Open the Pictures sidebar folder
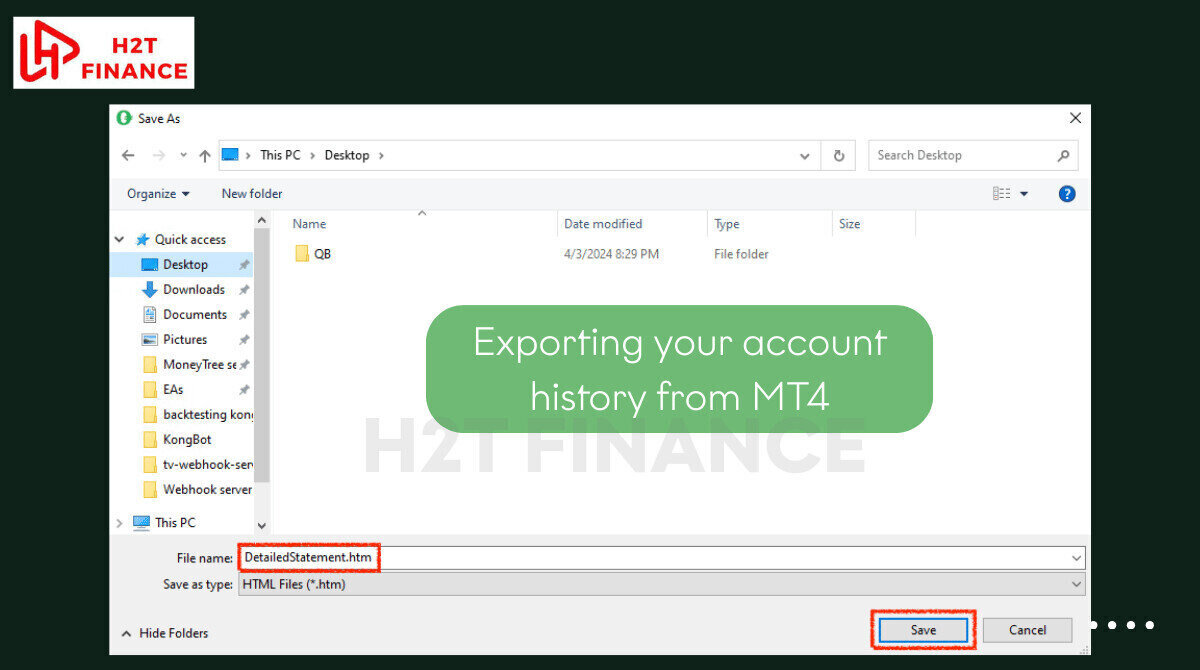This screenshot has height=670, width=1200. (x=184, y=339)
